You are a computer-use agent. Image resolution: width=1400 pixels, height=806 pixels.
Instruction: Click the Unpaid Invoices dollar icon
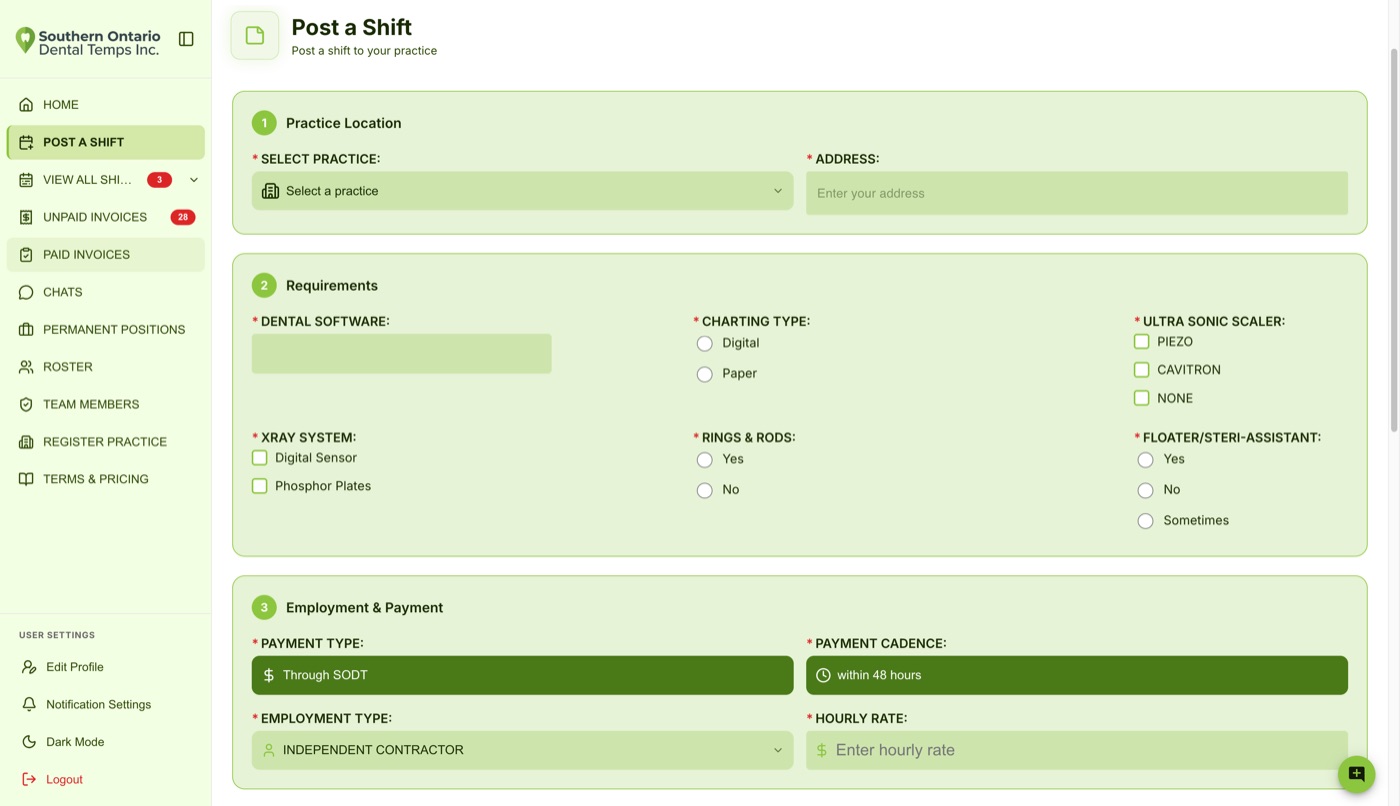(x=26, y=217)
